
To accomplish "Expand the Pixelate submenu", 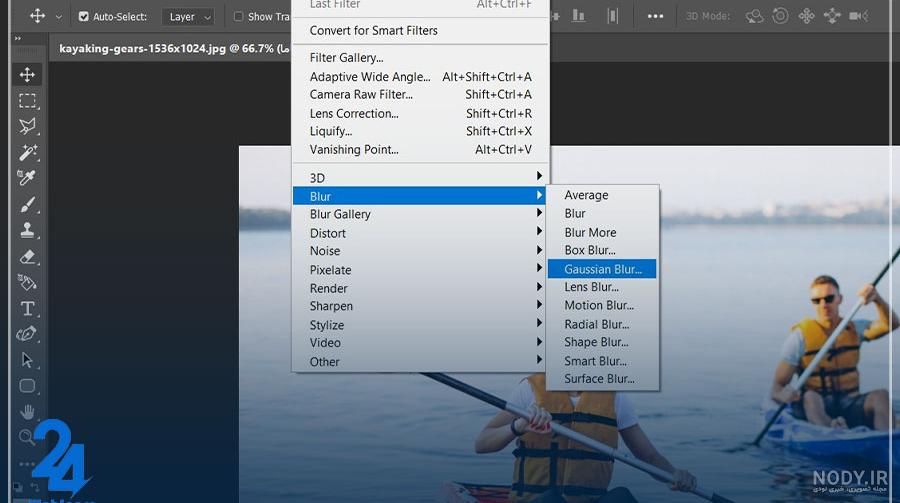I will click(419, 269).
